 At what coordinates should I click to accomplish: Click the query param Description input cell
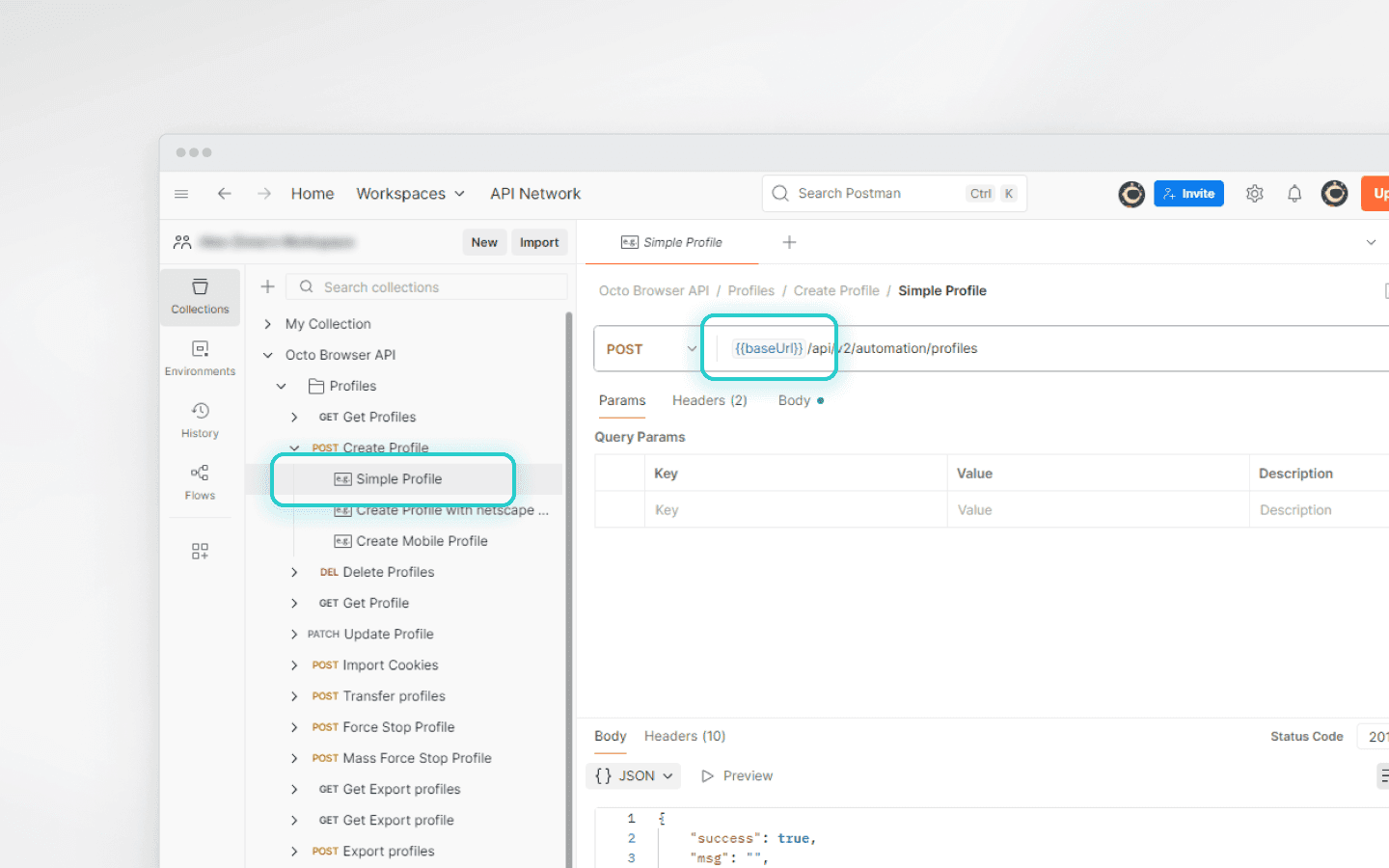[1320, 510]
